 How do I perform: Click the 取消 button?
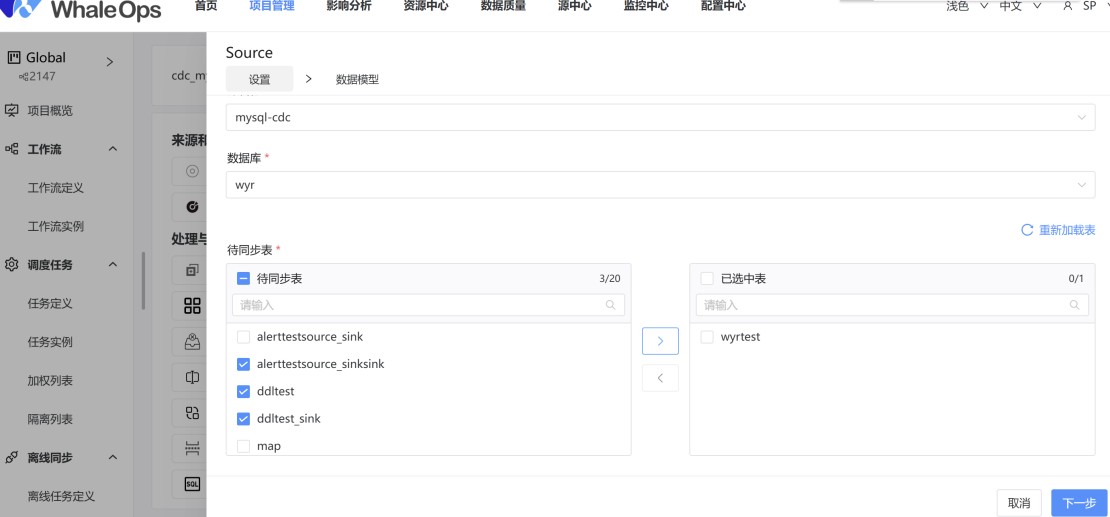pos(1019,503)
